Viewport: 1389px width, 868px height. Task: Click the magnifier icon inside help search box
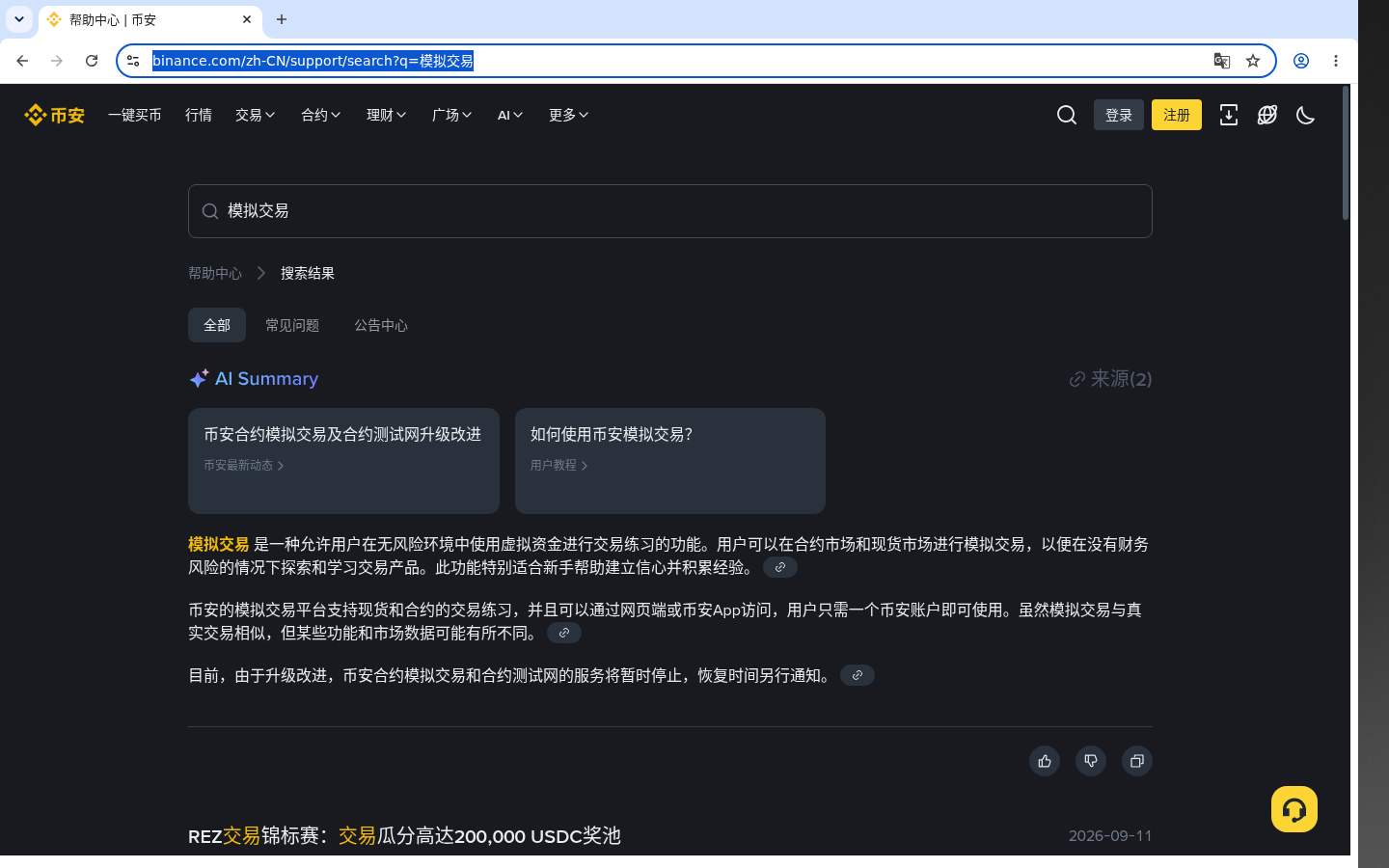pos(210,211)
